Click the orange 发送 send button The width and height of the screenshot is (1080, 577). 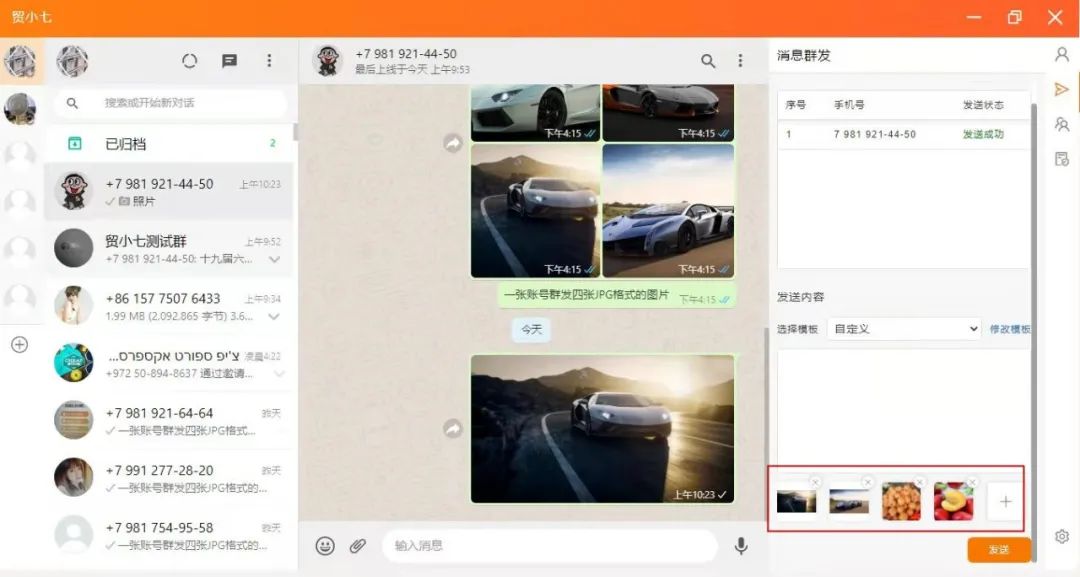tap(999, 549)
